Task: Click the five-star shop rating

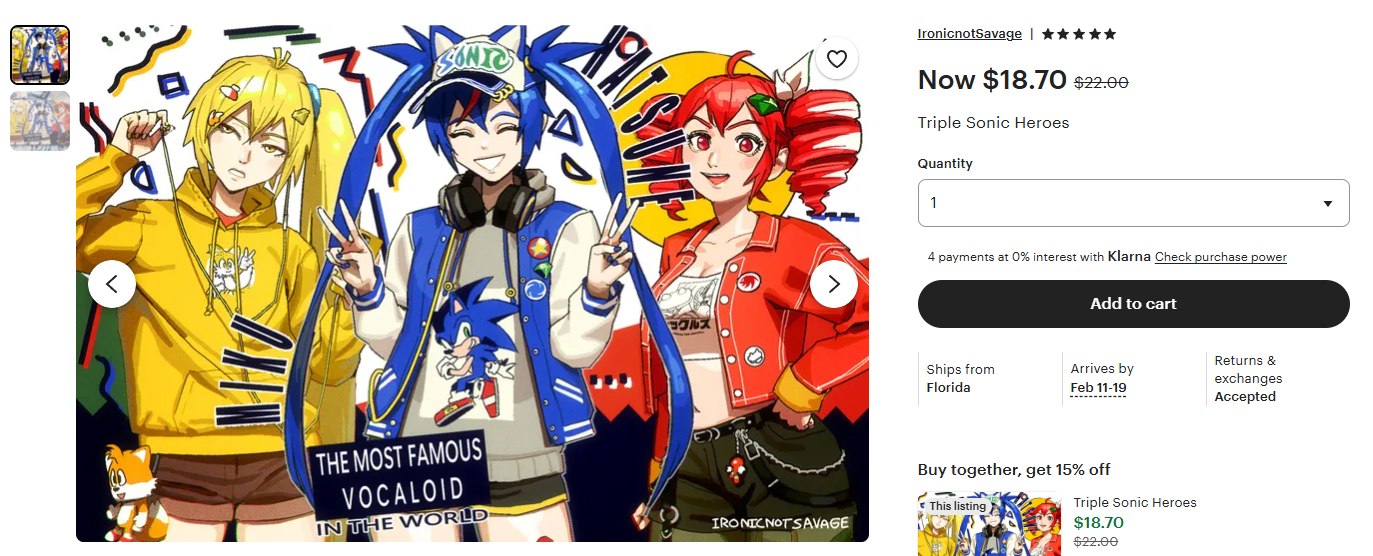Action: (1078, 34)
